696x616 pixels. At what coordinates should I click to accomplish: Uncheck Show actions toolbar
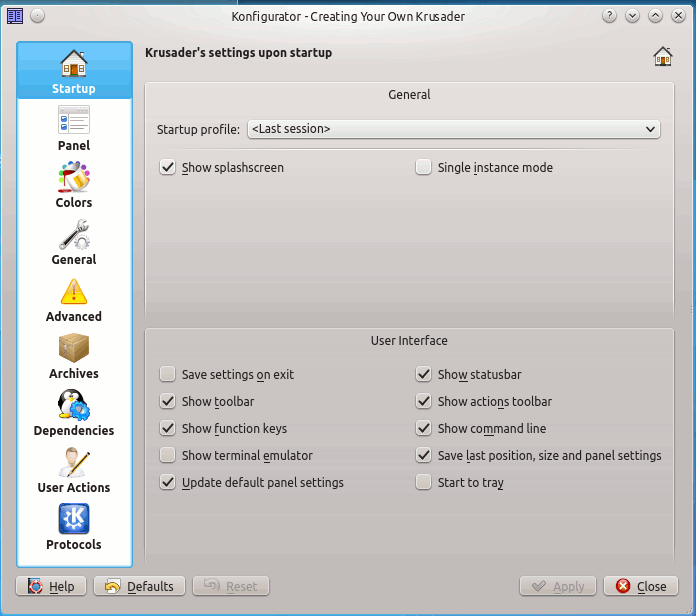[423, 401]
